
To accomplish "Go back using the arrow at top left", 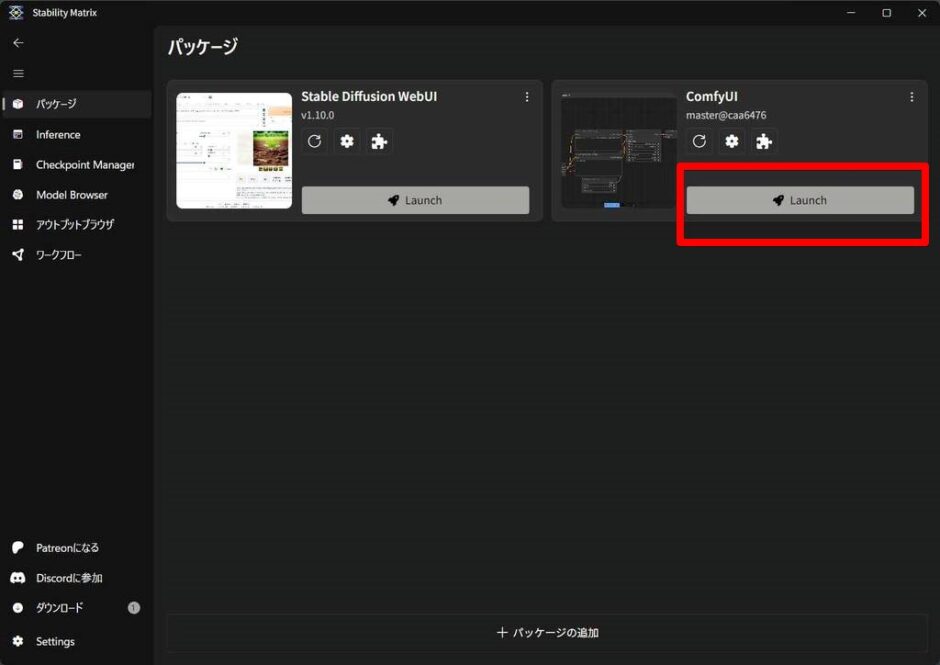I will click(18, 42).
